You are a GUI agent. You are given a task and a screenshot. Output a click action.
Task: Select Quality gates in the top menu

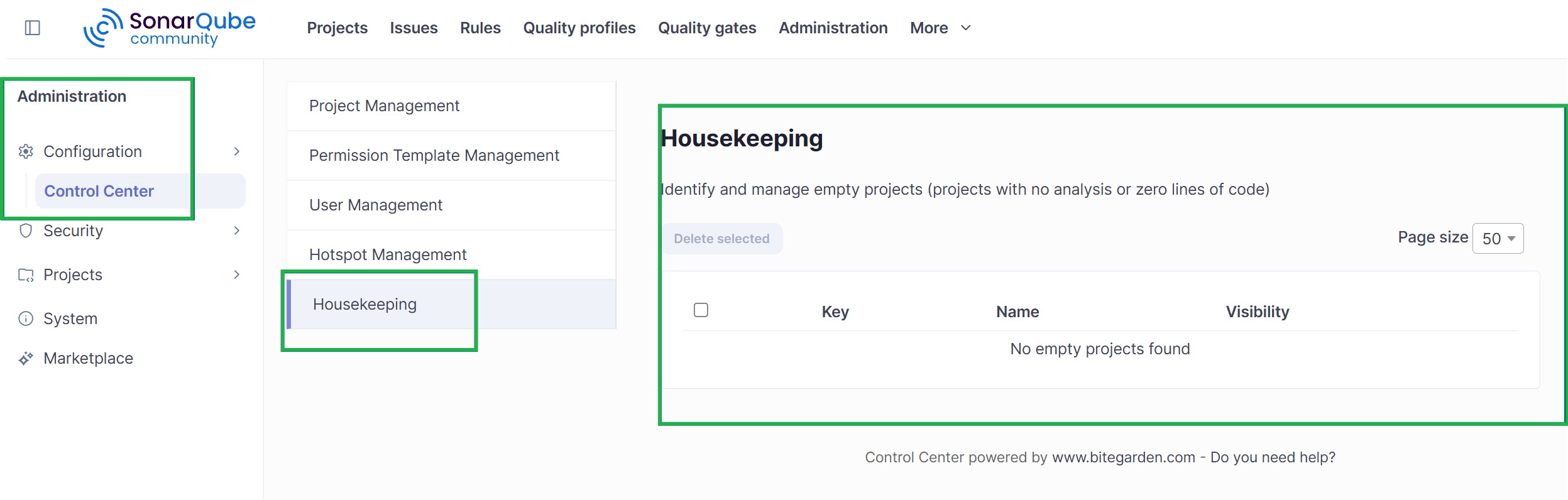pyautogui.click(x=706, y=28)
